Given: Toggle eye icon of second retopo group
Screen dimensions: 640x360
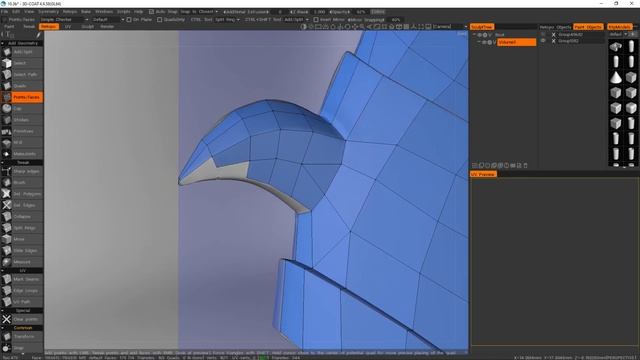Looking at the screenshot, I should coord(543,41).
